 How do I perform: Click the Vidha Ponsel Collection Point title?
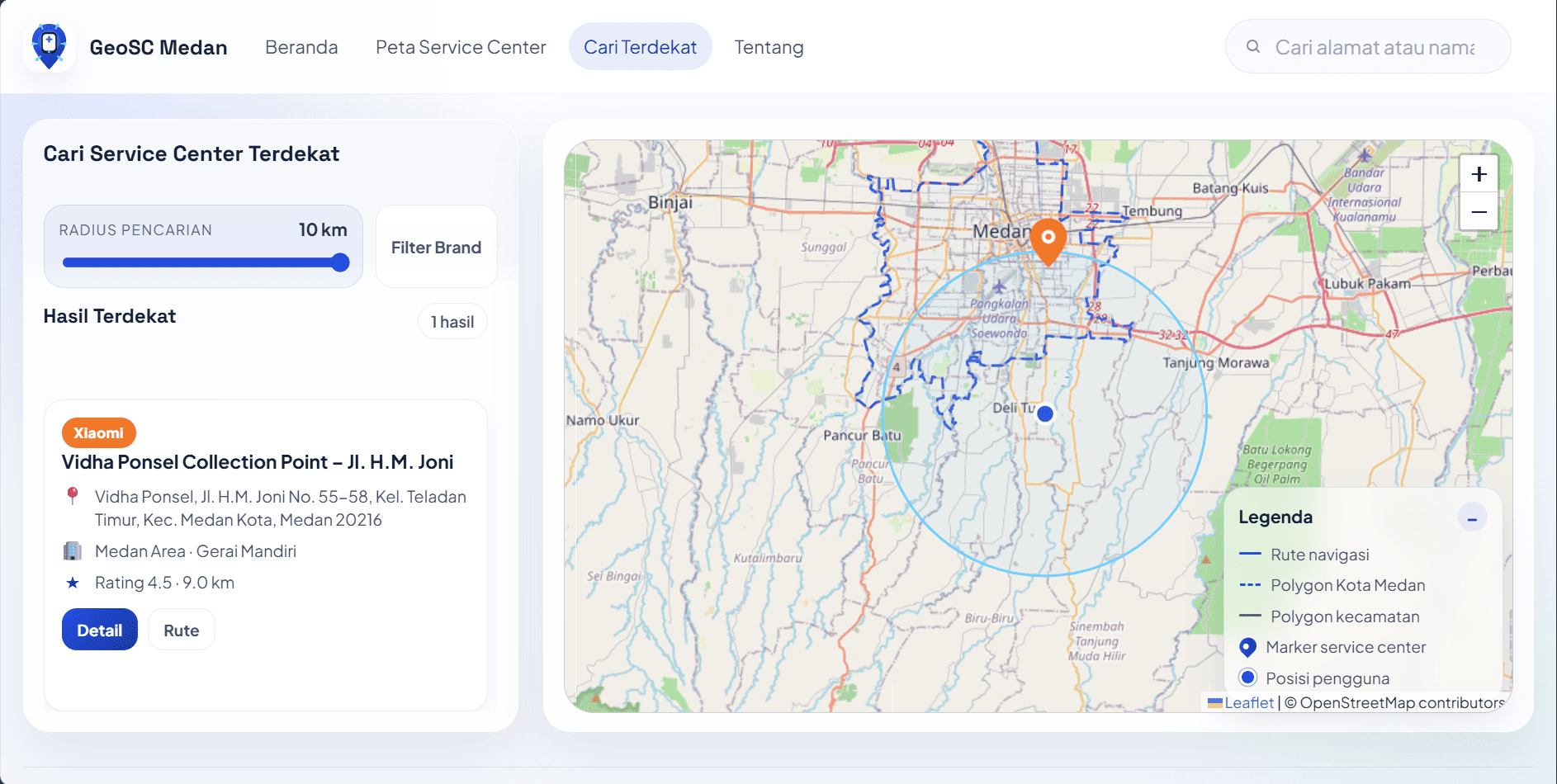tap(258, 462)
